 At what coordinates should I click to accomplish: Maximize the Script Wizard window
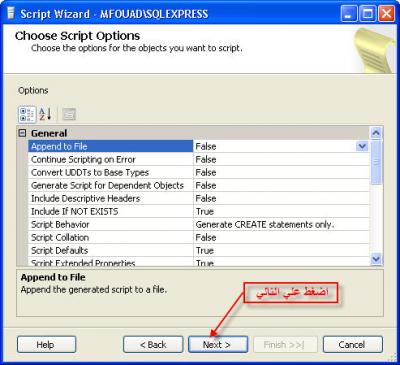(x=368, y=14)
